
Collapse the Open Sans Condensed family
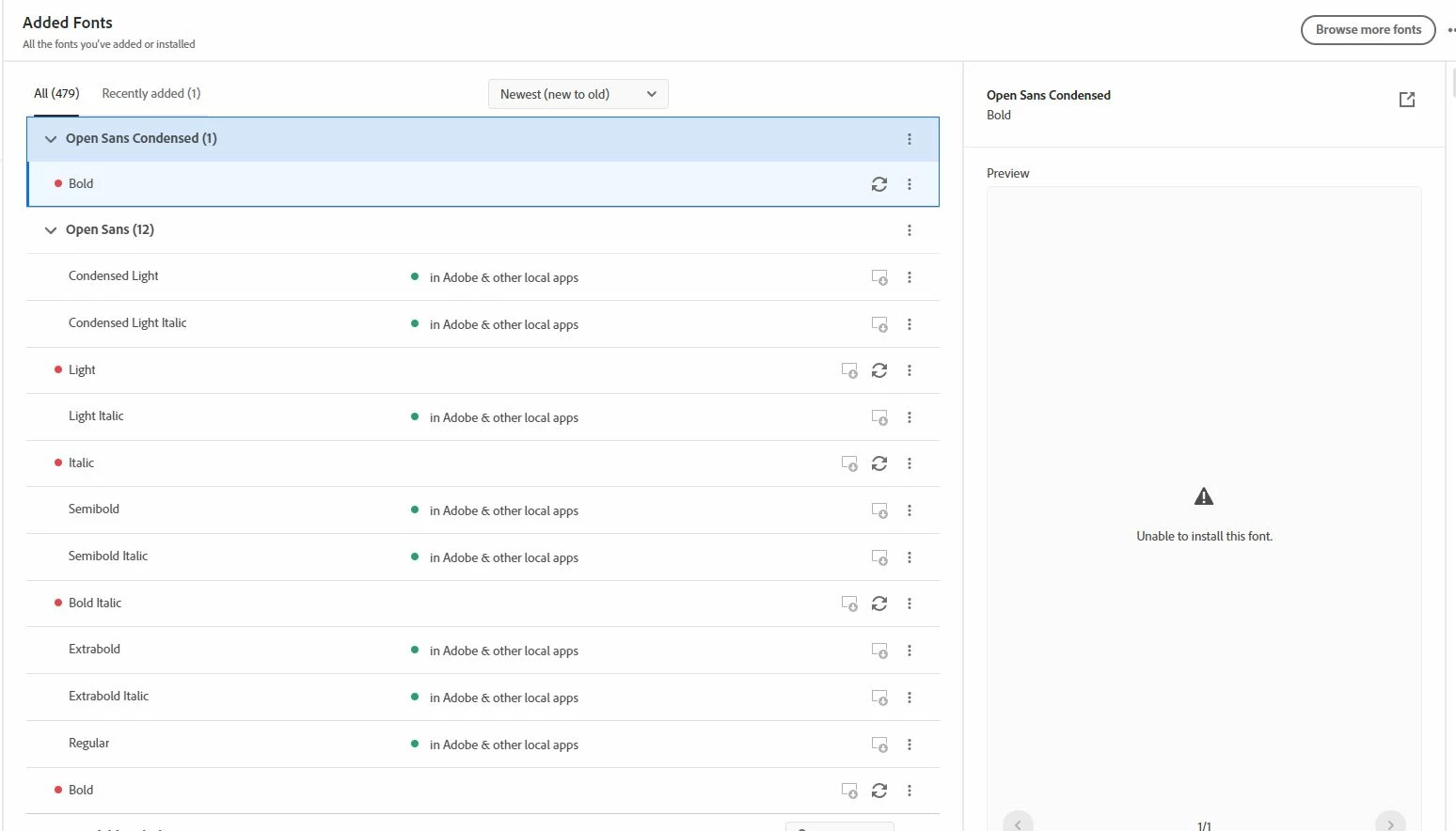coord(51,139)
